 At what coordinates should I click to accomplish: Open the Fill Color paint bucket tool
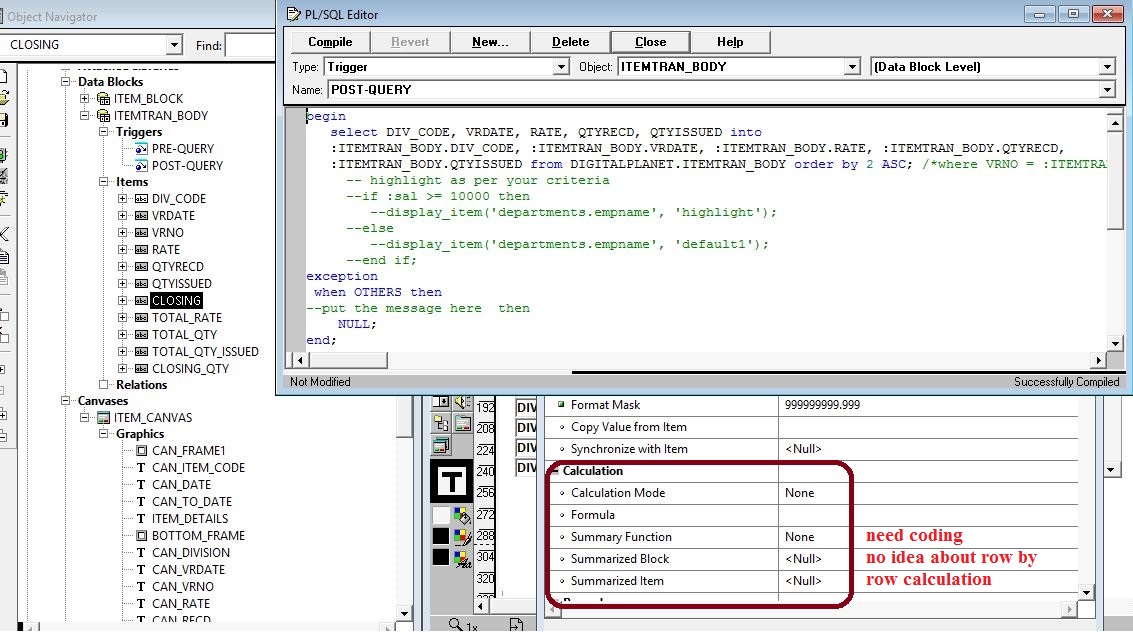coord(462,515)
